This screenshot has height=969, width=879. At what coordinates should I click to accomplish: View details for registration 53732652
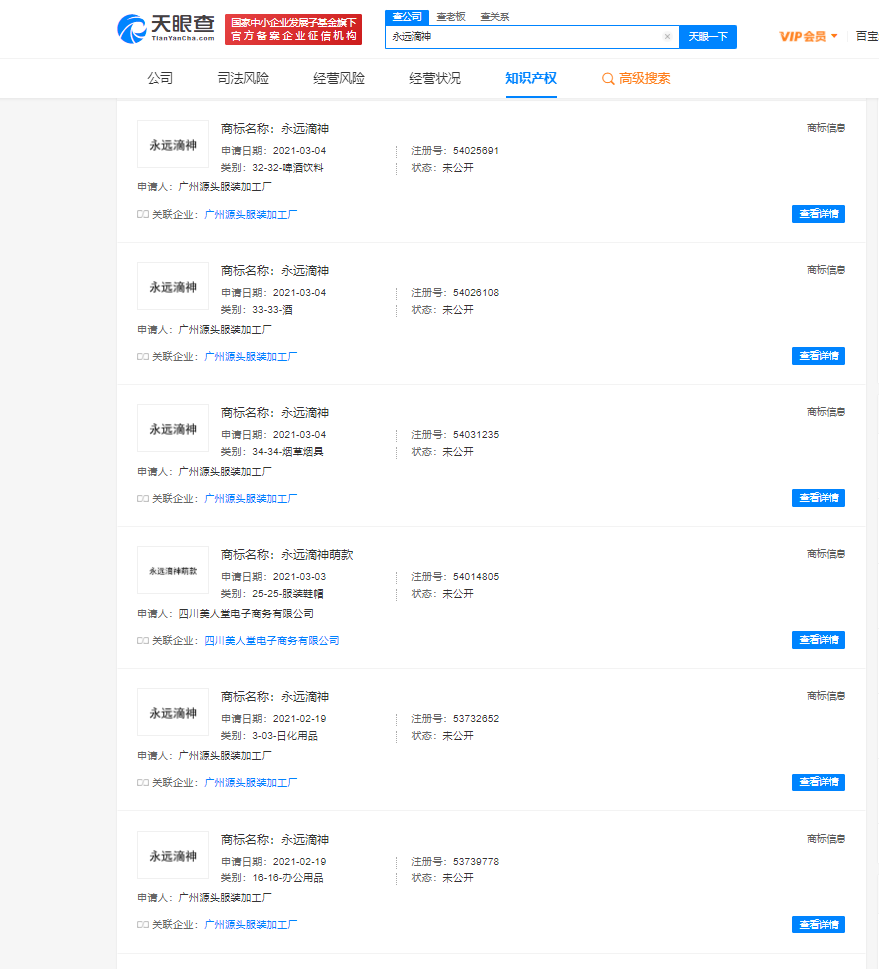[818, 782]
